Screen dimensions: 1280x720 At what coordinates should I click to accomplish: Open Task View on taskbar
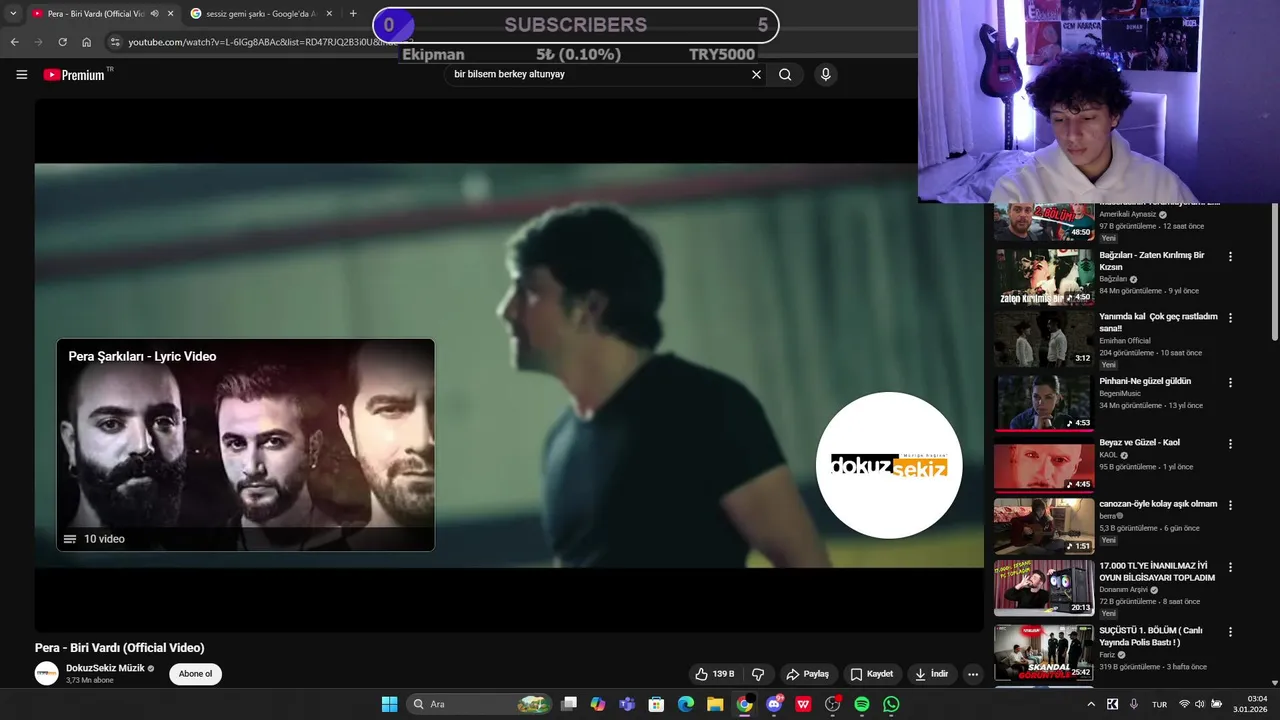pos(569,704)
